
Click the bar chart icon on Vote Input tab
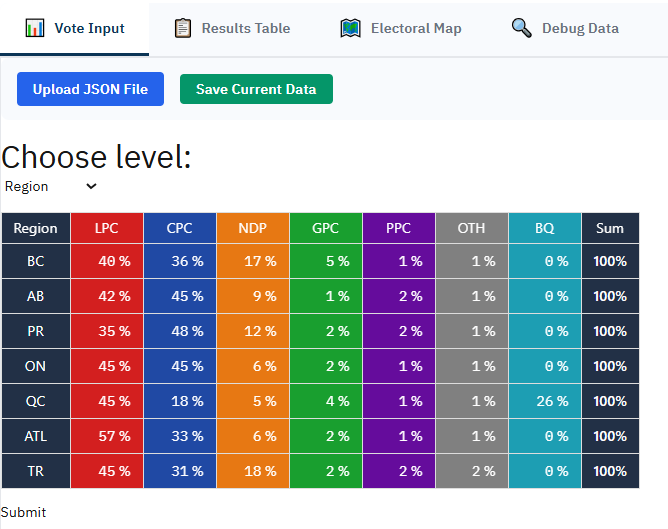click(35, 28)
